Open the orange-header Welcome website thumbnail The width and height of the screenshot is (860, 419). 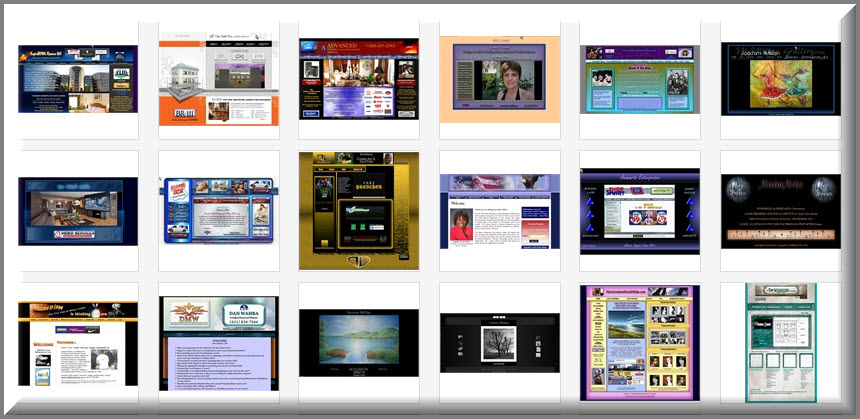click(78, 343)
